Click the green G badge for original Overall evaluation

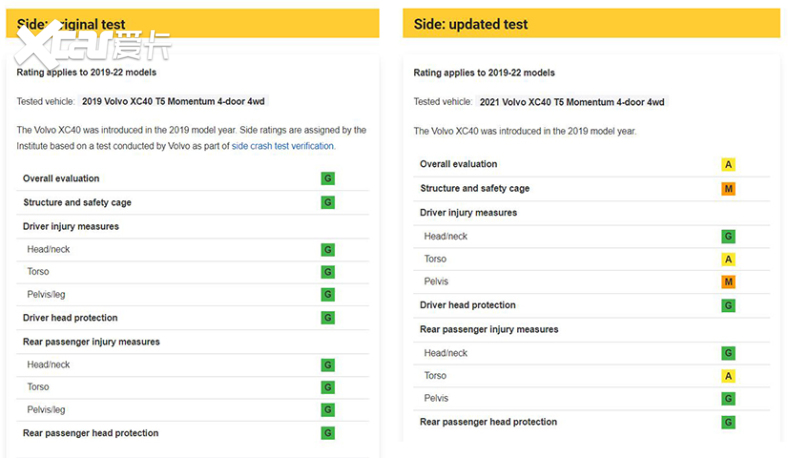(328, 178)
